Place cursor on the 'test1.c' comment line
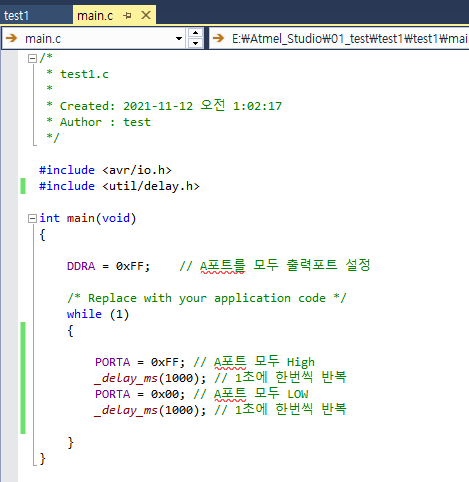 84,74
